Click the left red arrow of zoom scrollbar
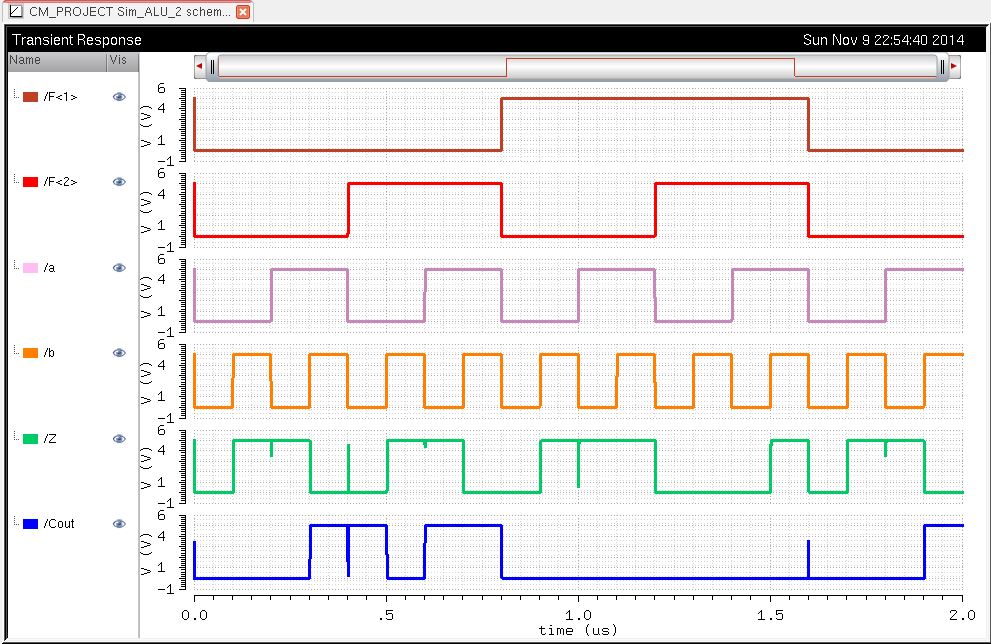This screenshot has height=644, width=991. coord(199,66)
